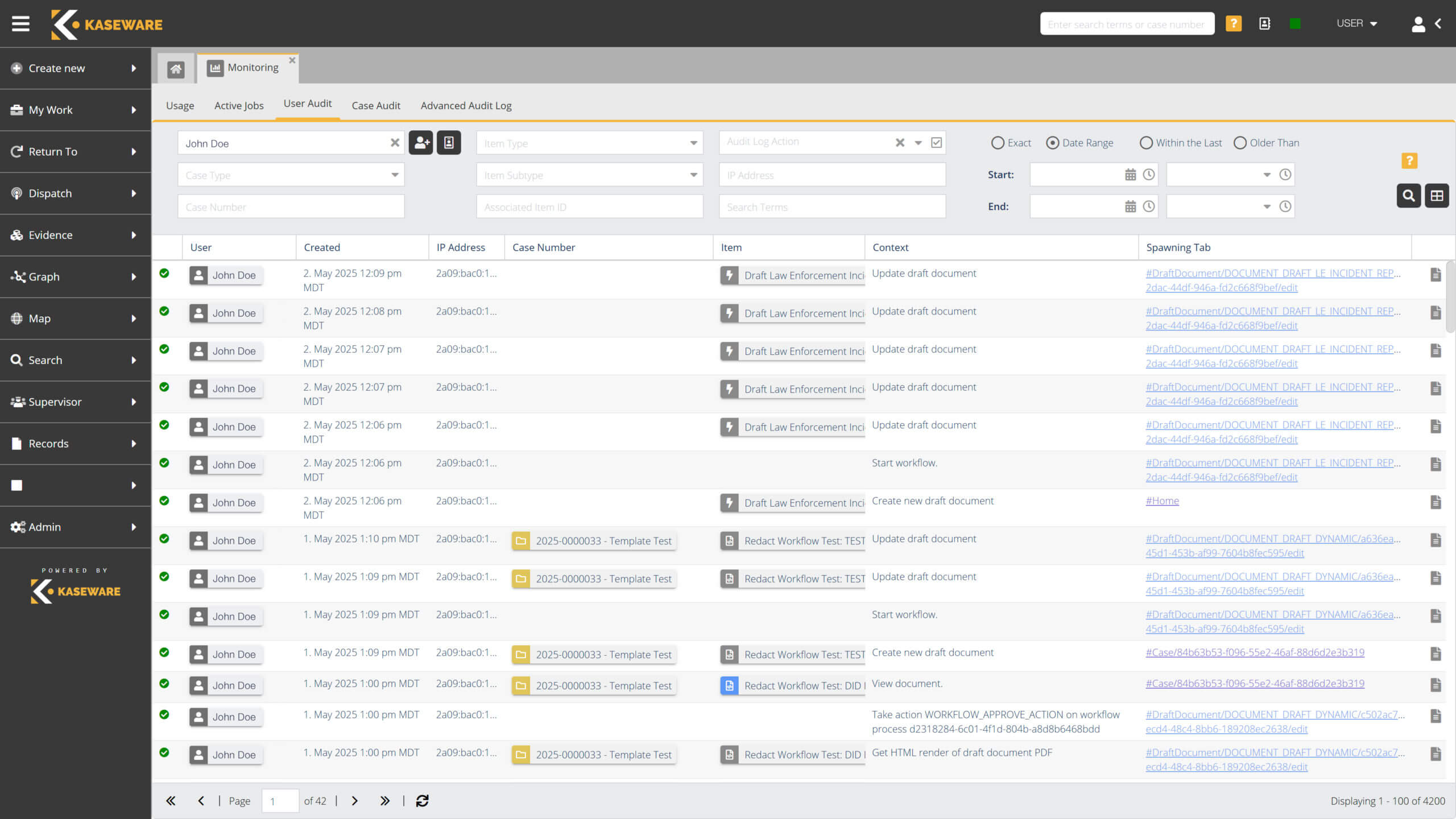Collapse the right panel with the chevron
This screenshot has height=819, width=1456.
(x=1439, y=24)
